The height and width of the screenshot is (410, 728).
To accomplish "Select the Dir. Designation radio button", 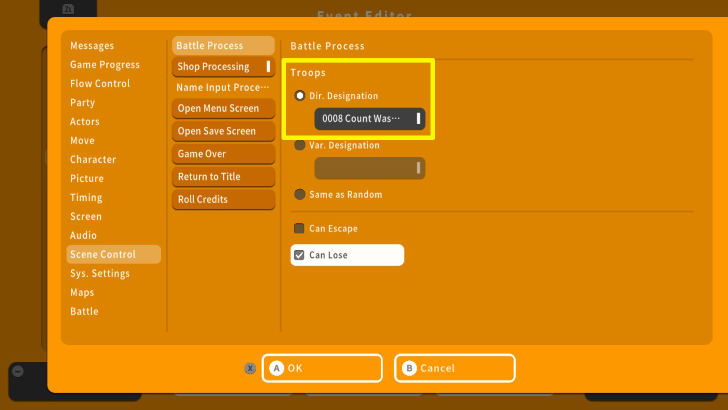I will (x=300, y=96).
